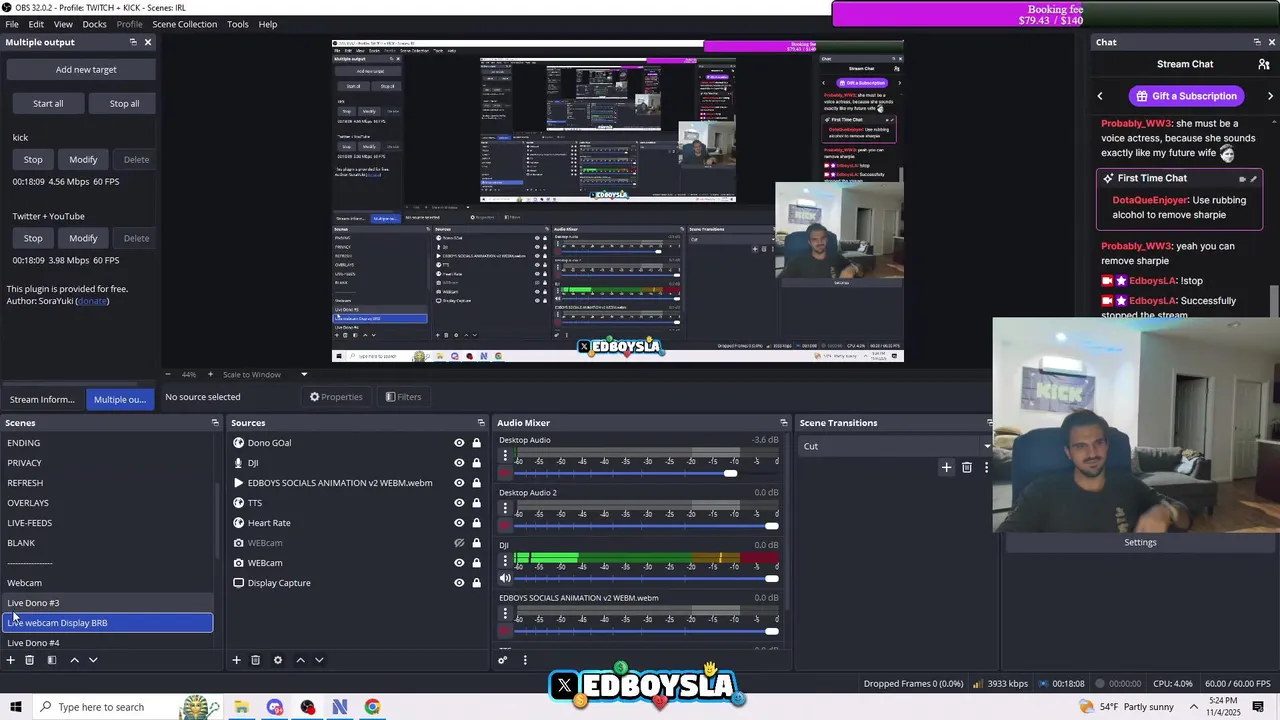The width and height of the screenshot is (1280, 720).
Task: Hide the Display Capture source
Action: click(459, 583)
